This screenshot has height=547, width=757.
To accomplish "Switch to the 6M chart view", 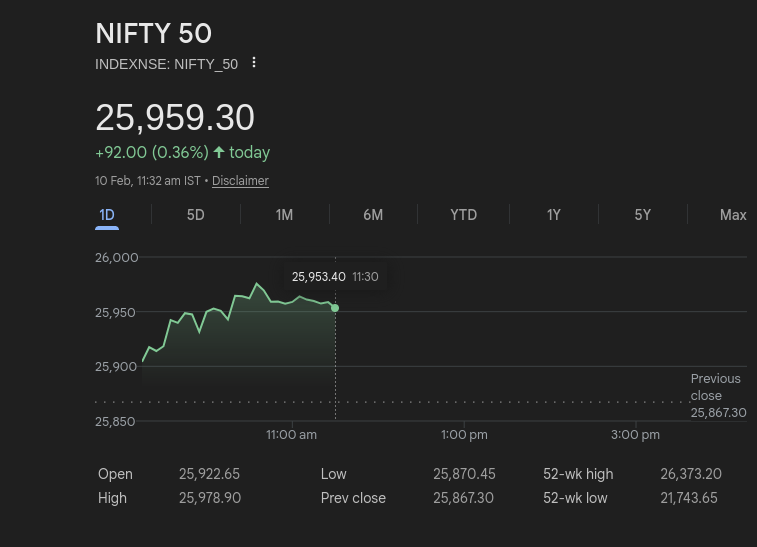I will point(373,215).
